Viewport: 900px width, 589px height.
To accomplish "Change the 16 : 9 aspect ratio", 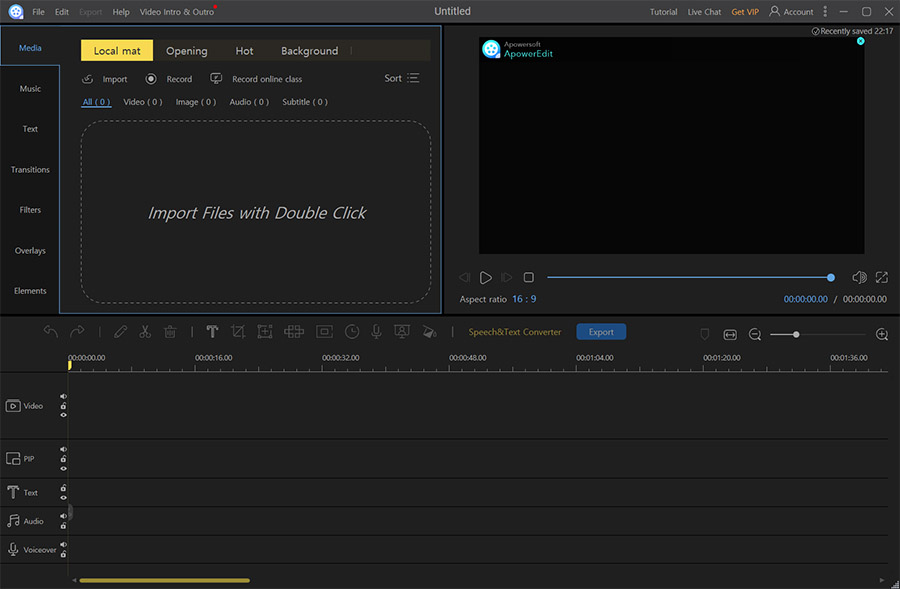I will [x=524, y=299].
